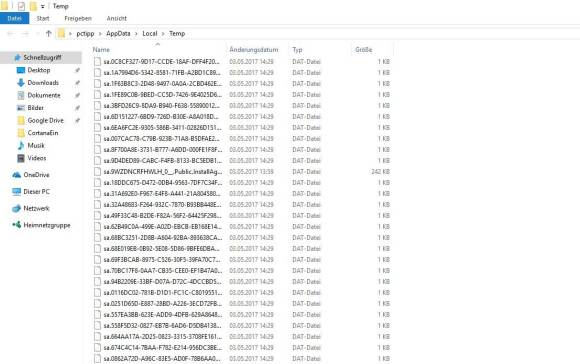Screen dimensions: 580x364
Task: Switch to the Freigeben ribbon tab
Action: 78,18
